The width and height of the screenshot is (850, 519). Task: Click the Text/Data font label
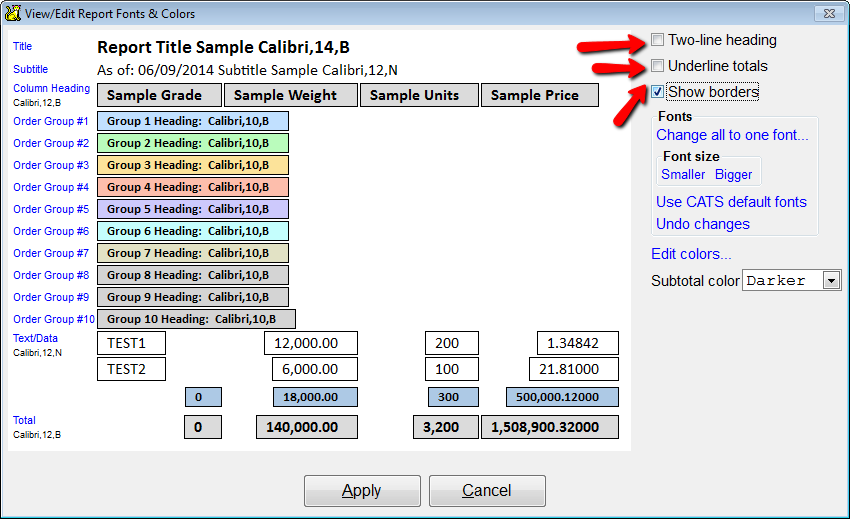[35, 338]
